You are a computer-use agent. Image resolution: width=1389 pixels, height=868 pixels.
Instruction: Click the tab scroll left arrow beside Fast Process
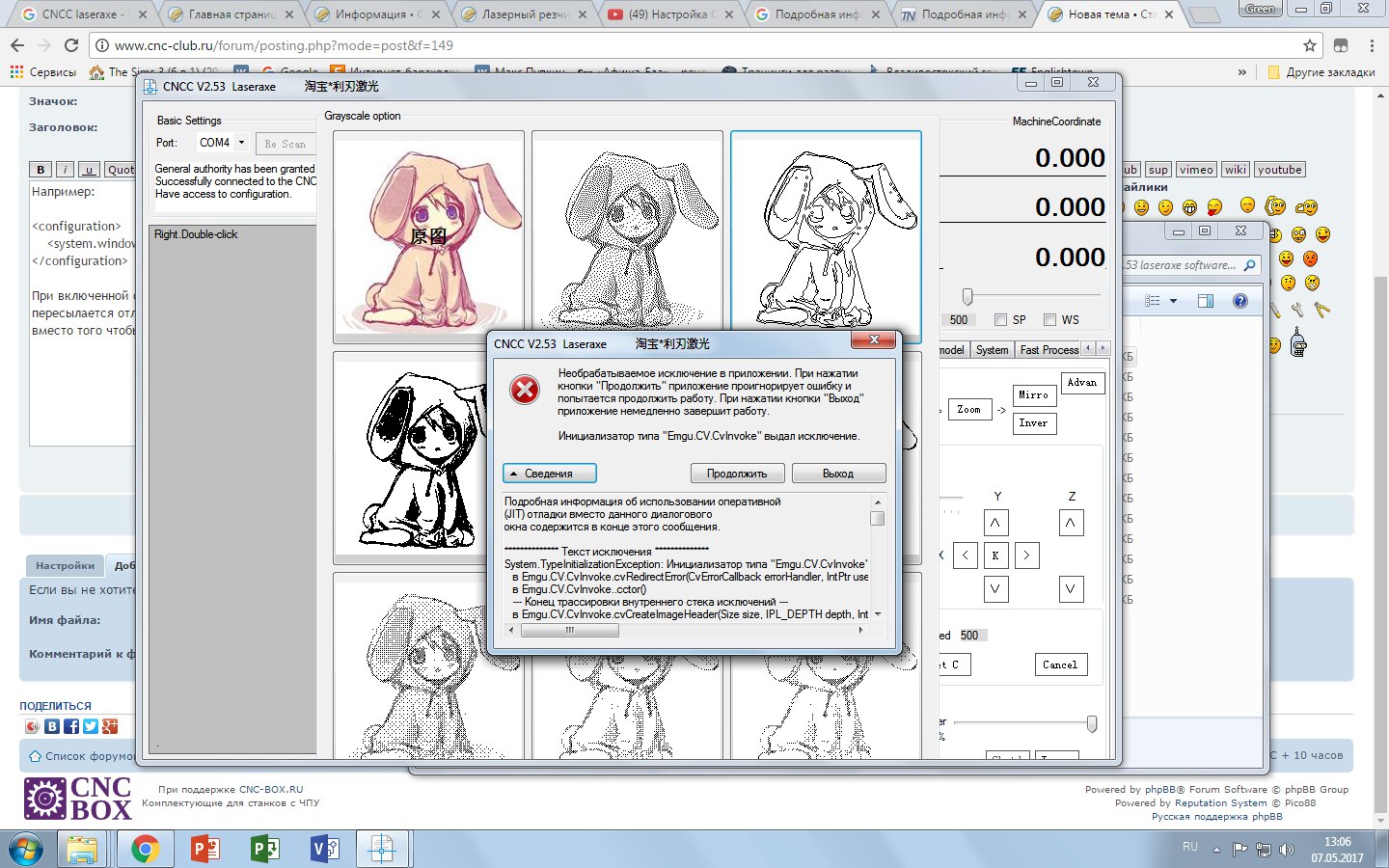1089,348
